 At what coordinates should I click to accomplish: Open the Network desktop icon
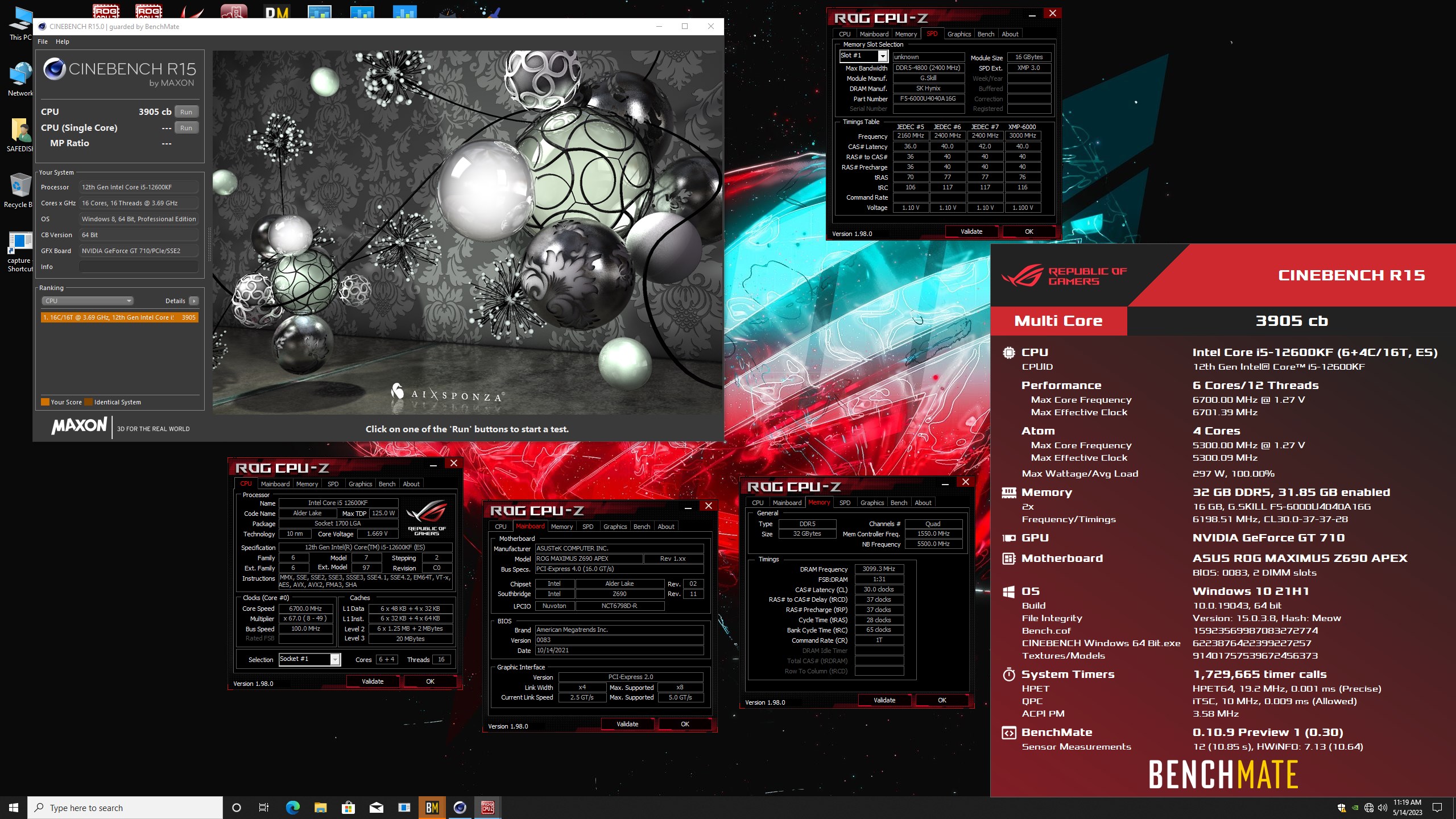pyautogui.click(x=20, y=79)
